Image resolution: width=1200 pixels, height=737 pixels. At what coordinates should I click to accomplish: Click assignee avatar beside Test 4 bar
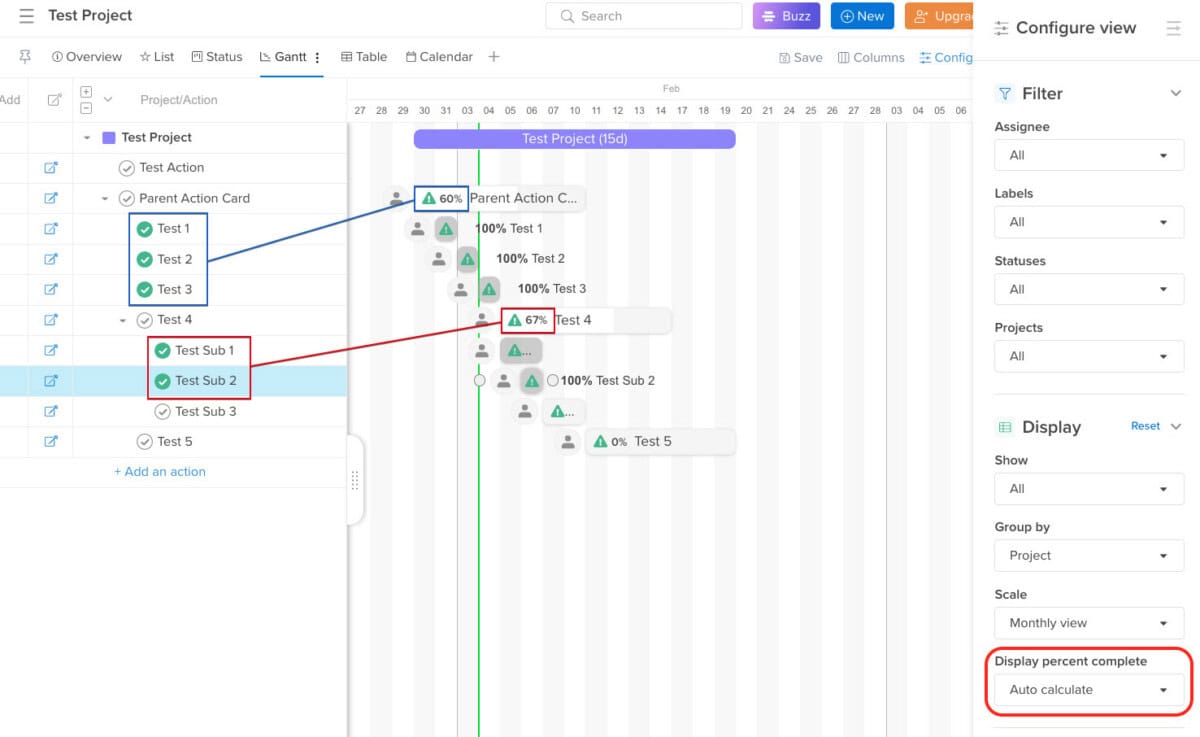pos(482,320)
